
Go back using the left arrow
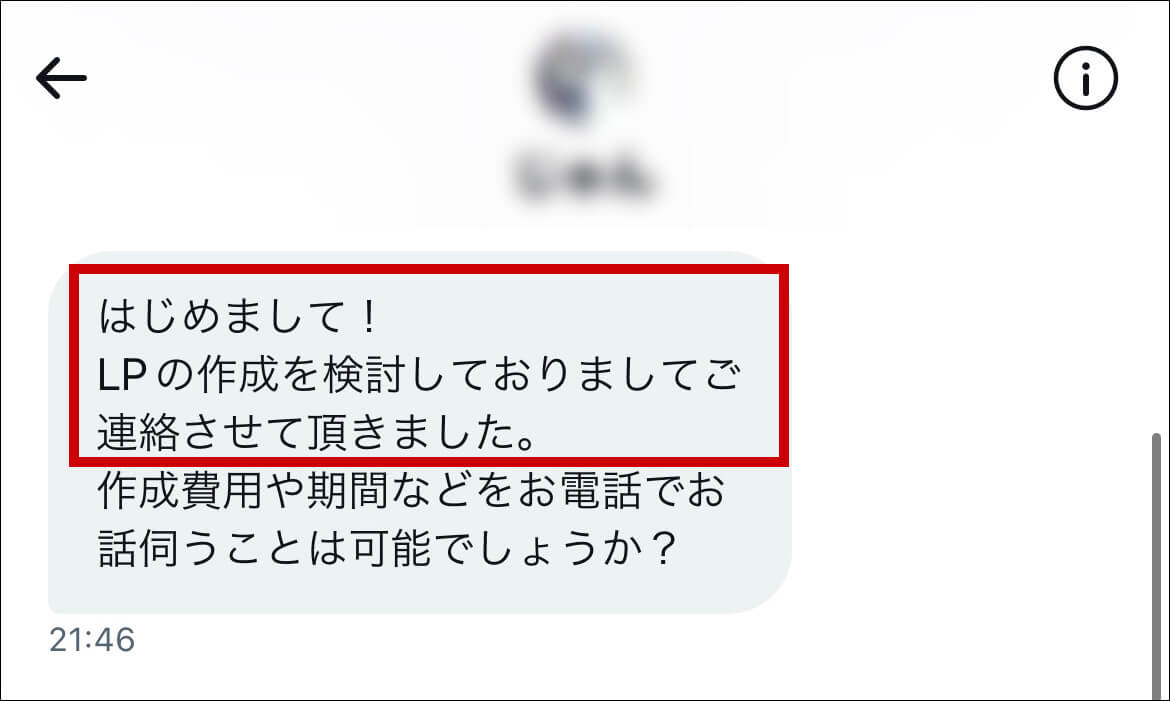pos(61,78)
